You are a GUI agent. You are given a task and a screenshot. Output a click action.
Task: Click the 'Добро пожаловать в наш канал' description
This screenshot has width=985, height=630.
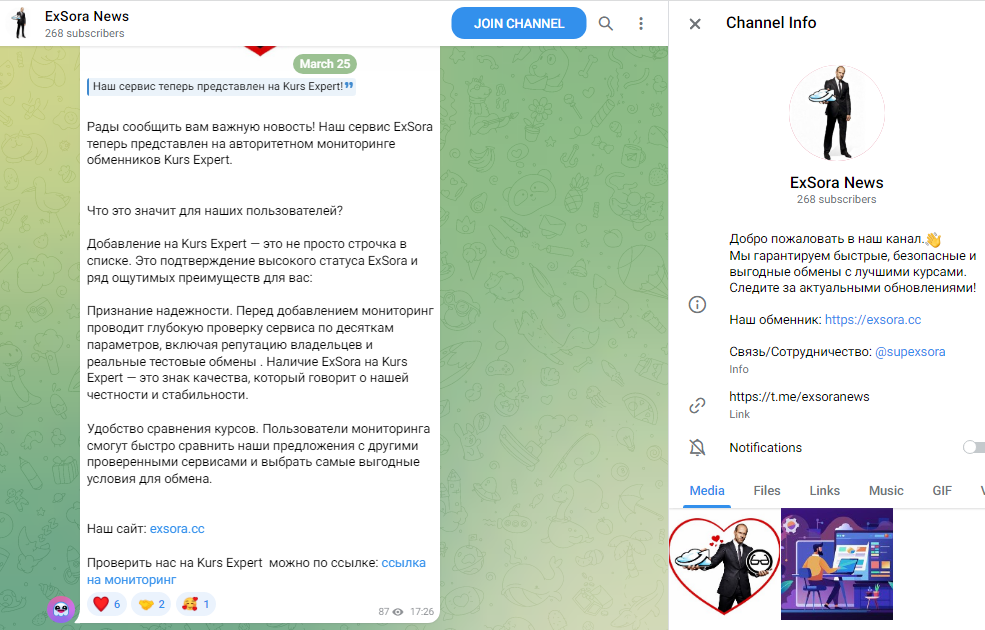tap(852, 264)
